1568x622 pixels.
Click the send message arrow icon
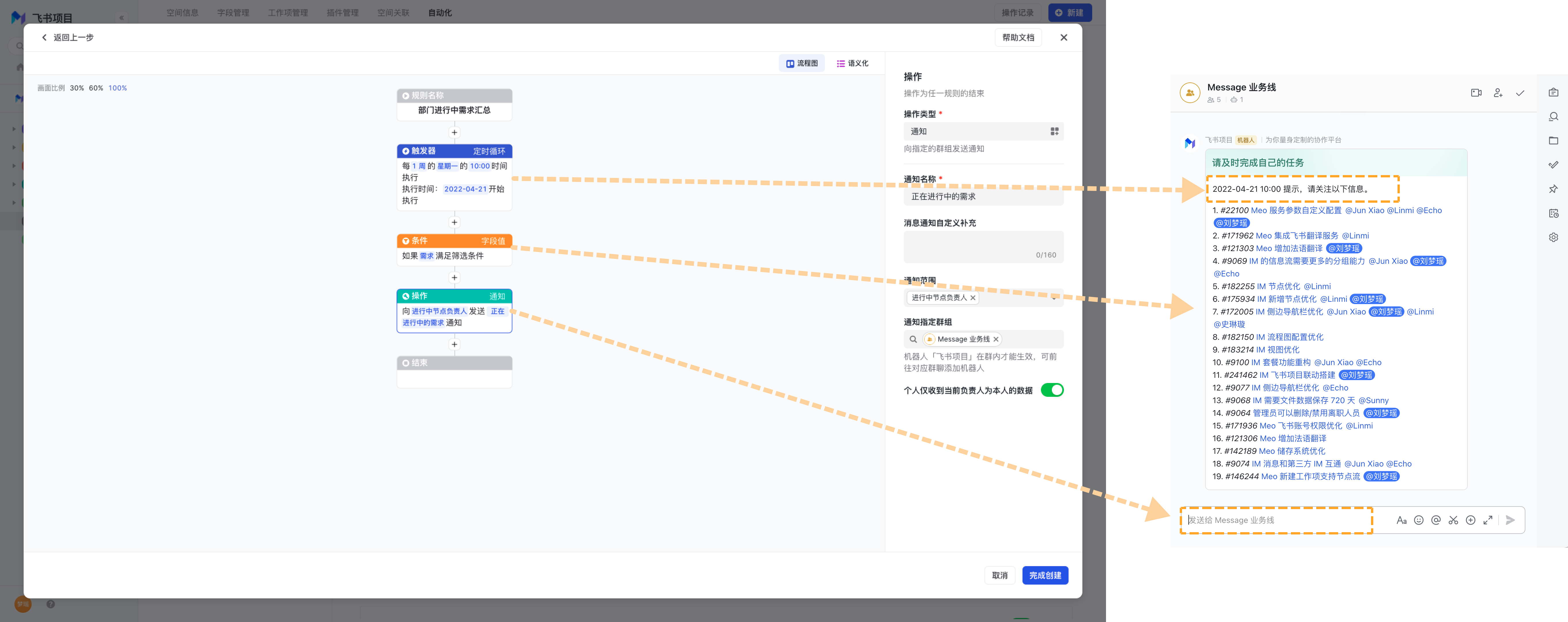(1510, 520)
